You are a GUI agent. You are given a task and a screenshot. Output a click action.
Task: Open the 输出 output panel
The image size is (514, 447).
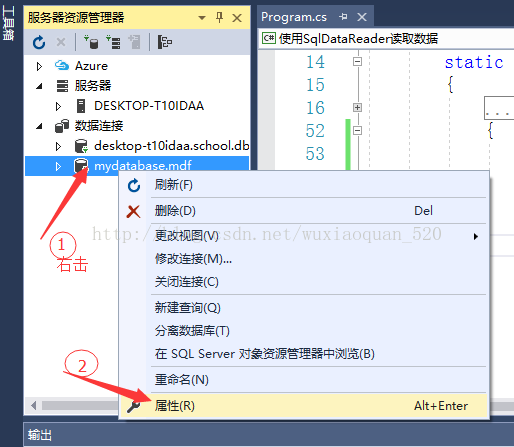pyautogui.click(x=39, y=435)
